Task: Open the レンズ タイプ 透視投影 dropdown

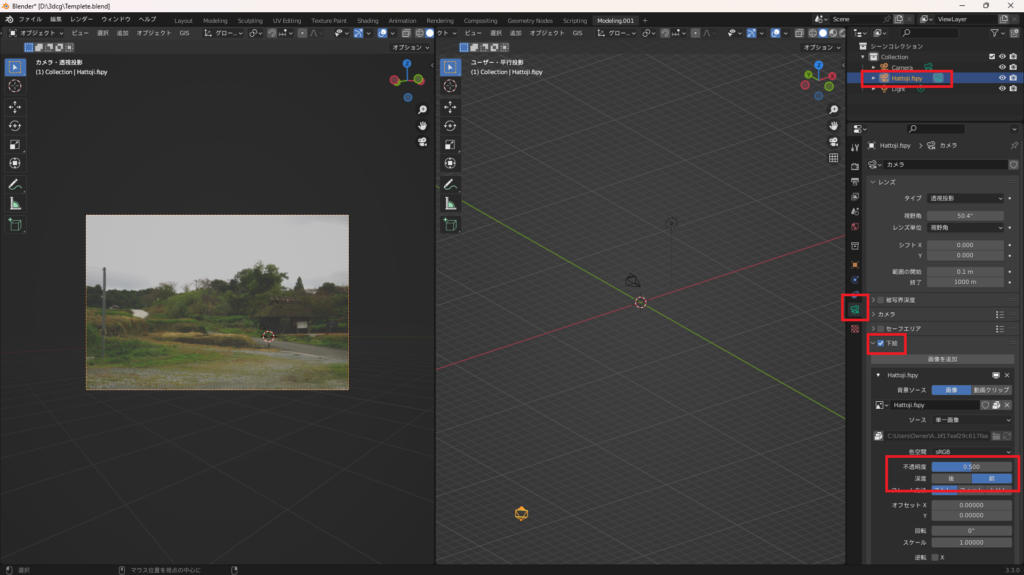Action: click(x=966, y=198)
